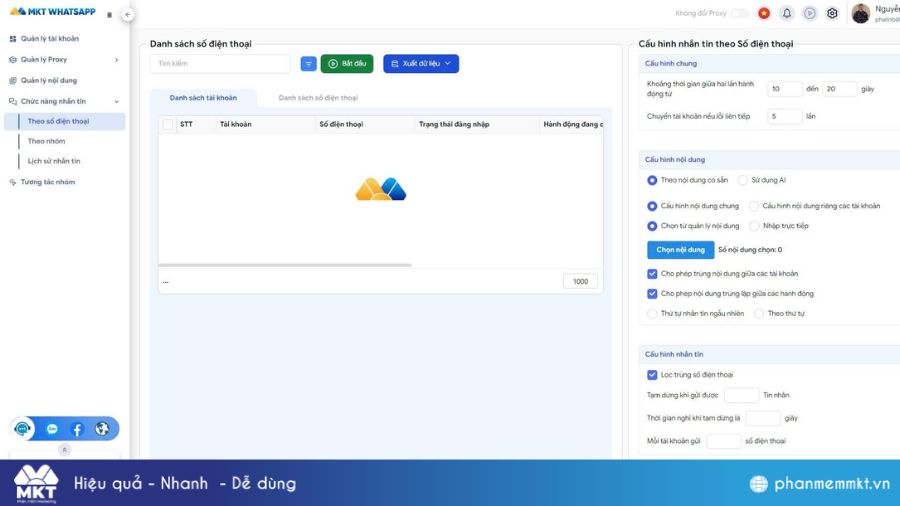This screenshot has width=900, height=506.
Task: Open Chức năng nhắn tin menu
Action: (53, 101)
